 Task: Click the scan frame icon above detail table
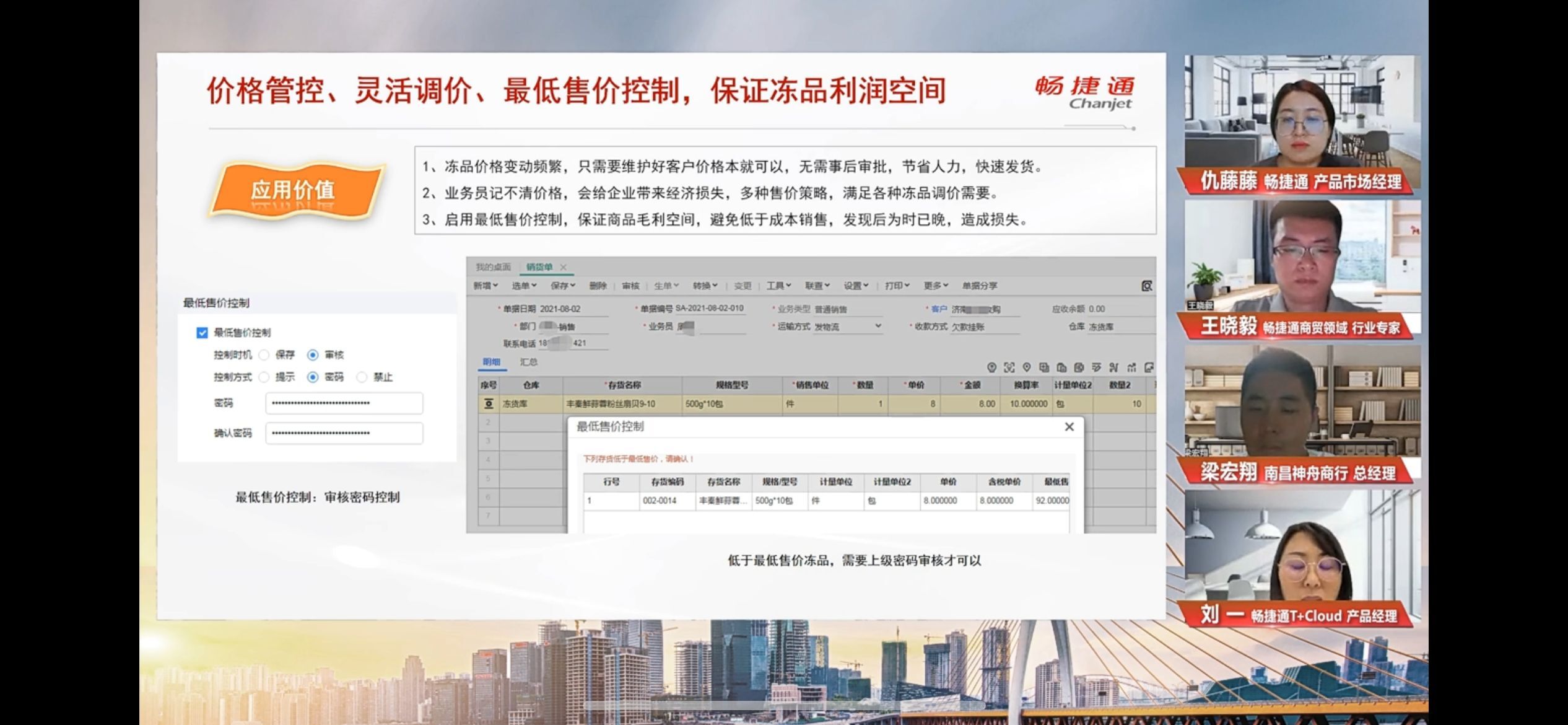1009,367
